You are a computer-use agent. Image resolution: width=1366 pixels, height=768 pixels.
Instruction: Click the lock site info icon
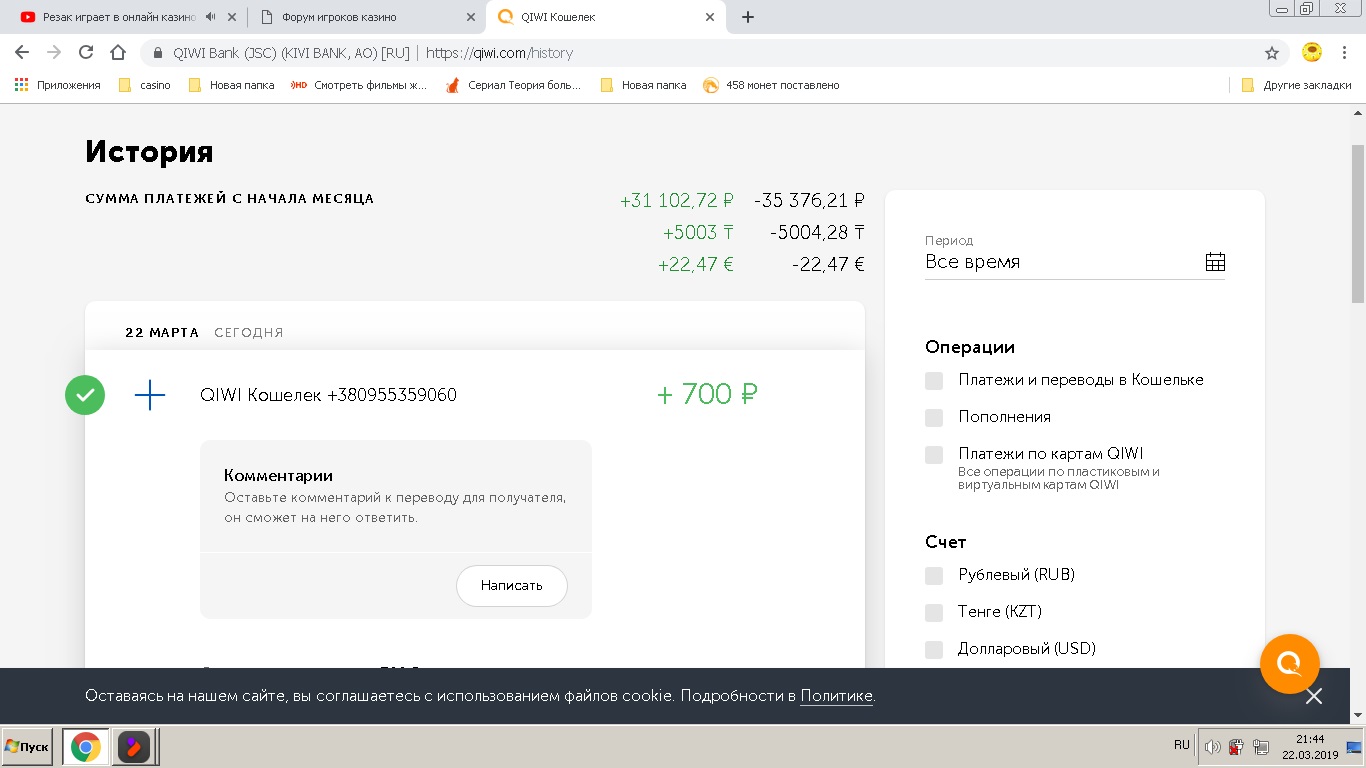pyautogui.click(x=157, y=53)
